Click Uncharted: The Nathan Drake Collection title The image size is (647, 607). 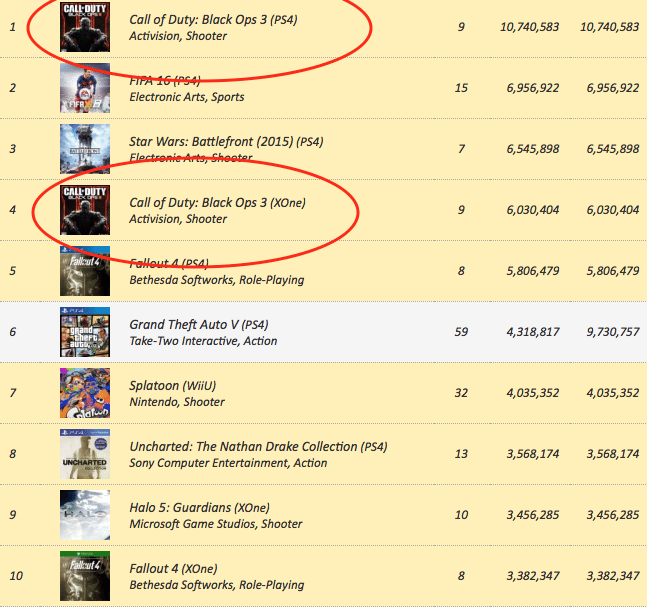click(x=258, y=447)
